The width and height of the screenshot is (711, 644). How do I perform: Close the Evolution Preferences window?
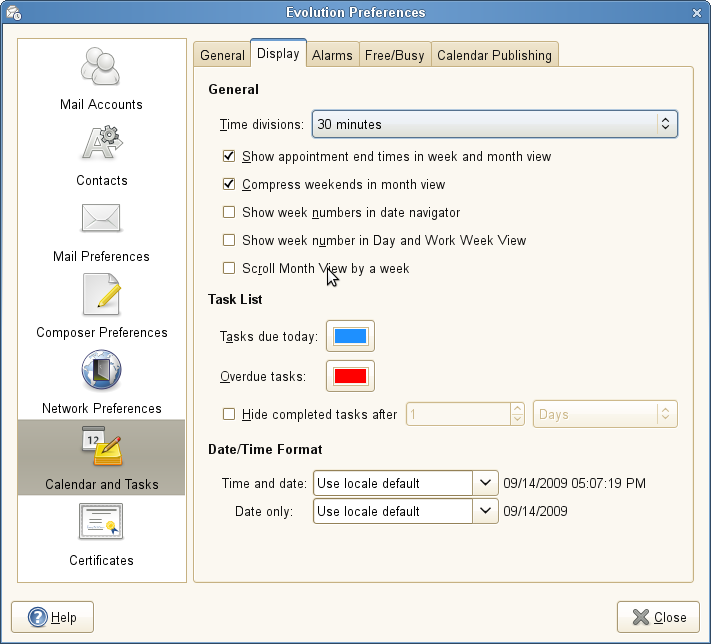click(x=697, y=13)
